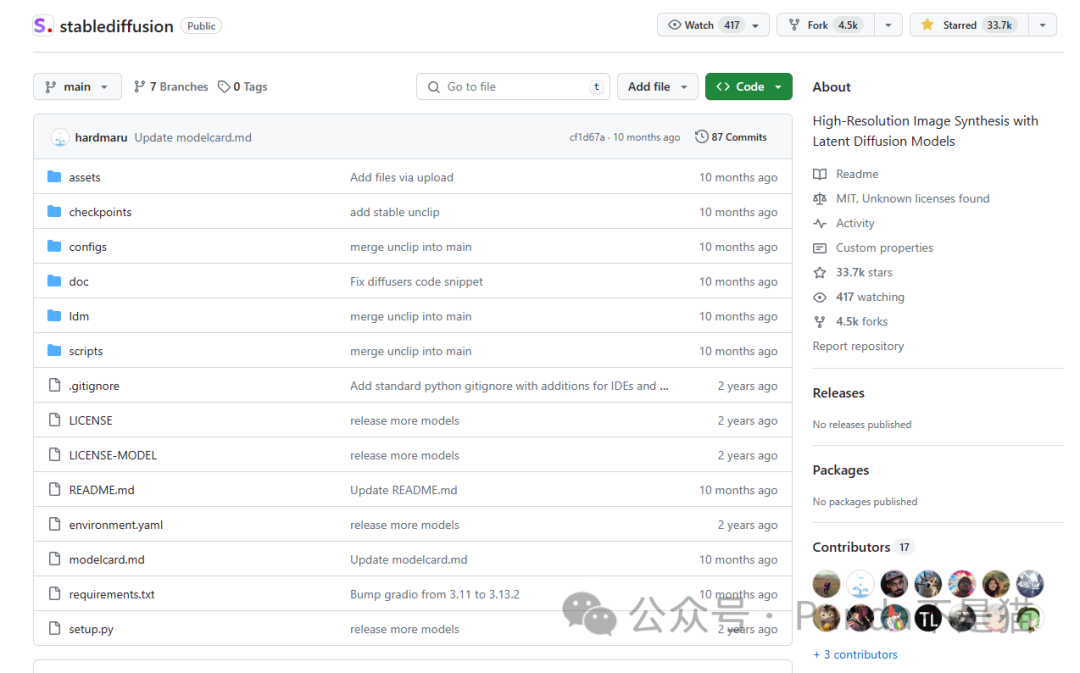Click the .gitignore file icon
Image resolution: width=1080 pixels, height=673 pixels.
(54, 385)
